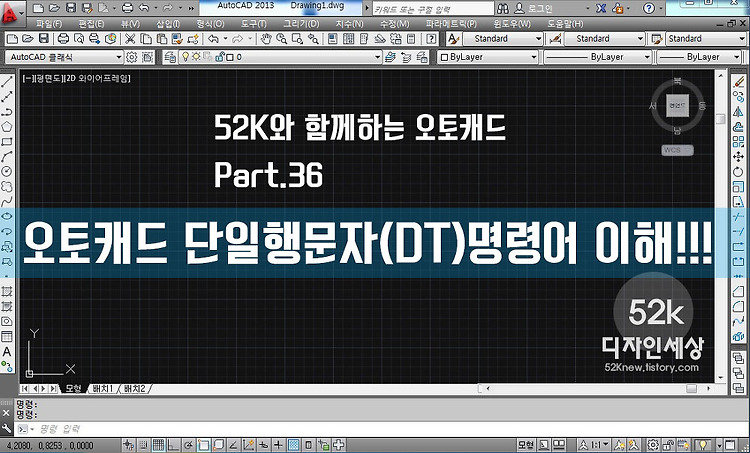This screenshot has height=453, width=750.
Task: Select the Table draw tool
Action: point(7,336)
